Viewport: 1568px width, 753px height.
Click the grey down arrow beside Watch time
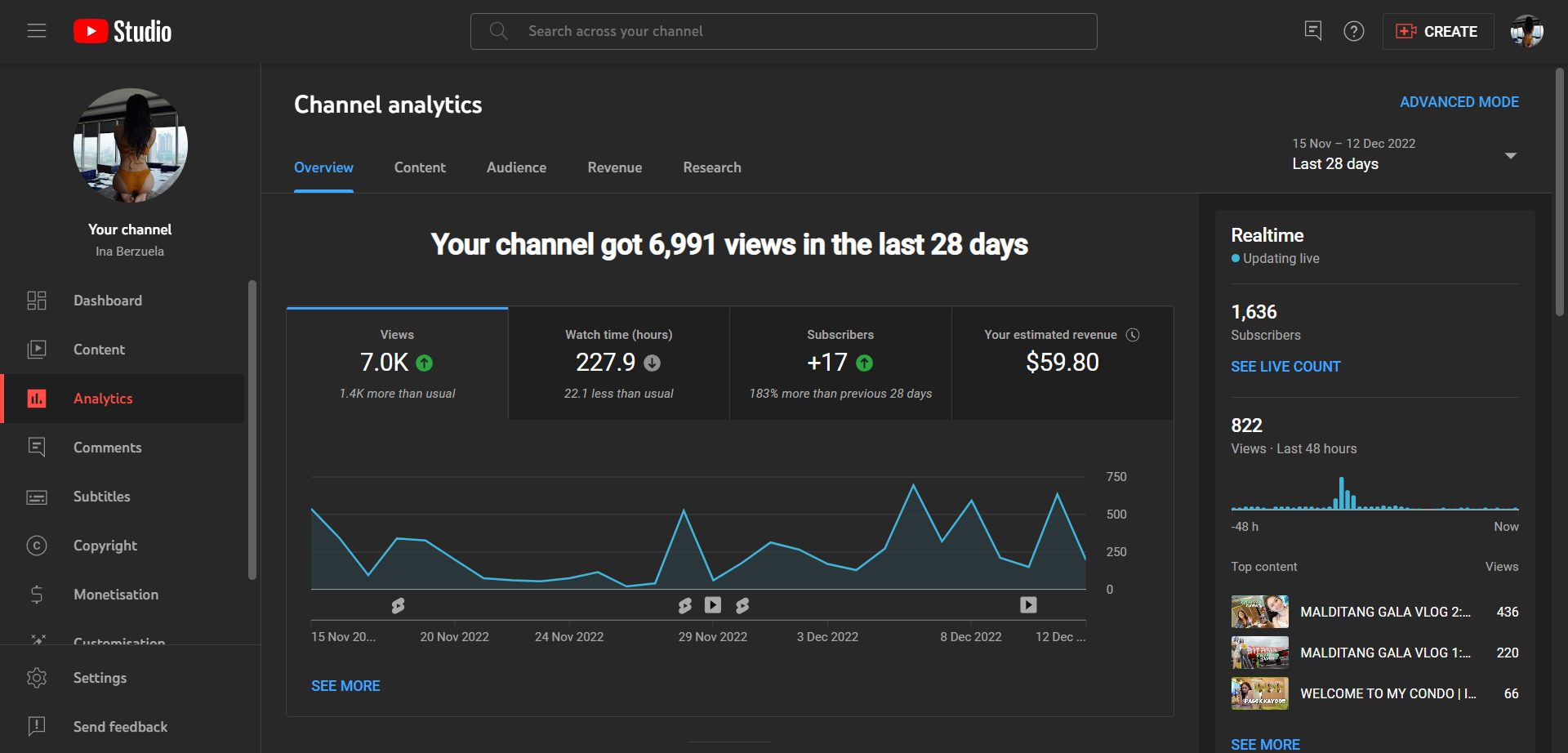[652, 363]
